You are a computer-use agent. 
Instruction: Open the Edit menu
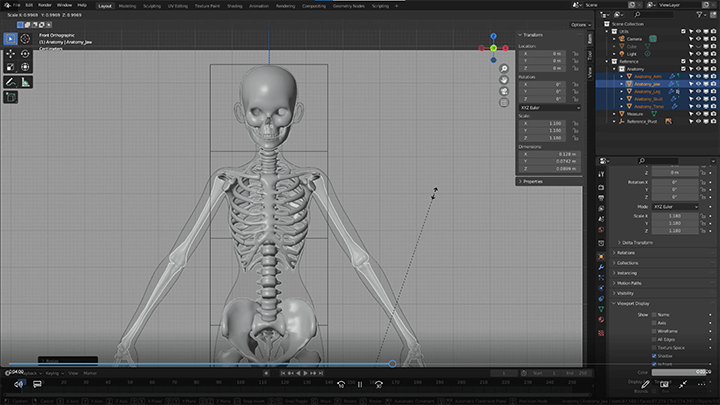[29, 5]
